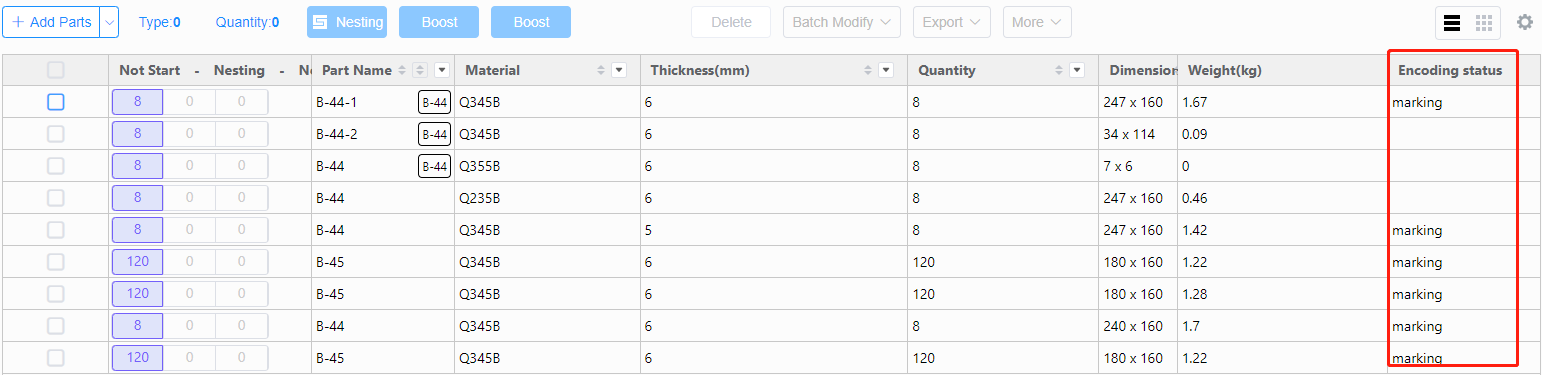Check the B-44-1 row checkbox
The image size is (1542, 375).
click(56, 102)
